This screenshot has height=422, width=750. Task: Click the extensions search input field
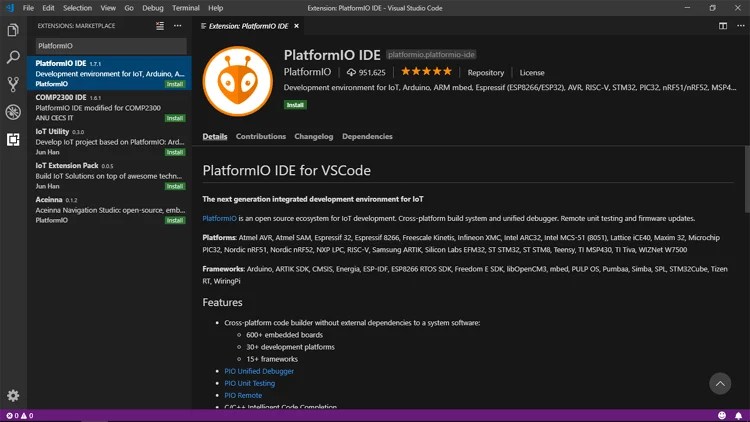pyautogui.click(x=111, y=46)
